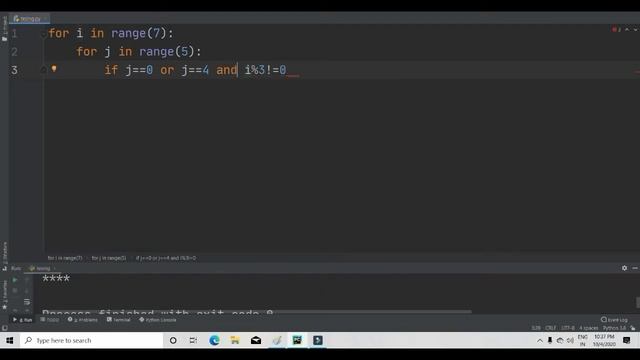This screenshot has width=640, height=360.
Task: Click the yellow lightbulb intention icon on line 3
Action: tap(54, 69)
